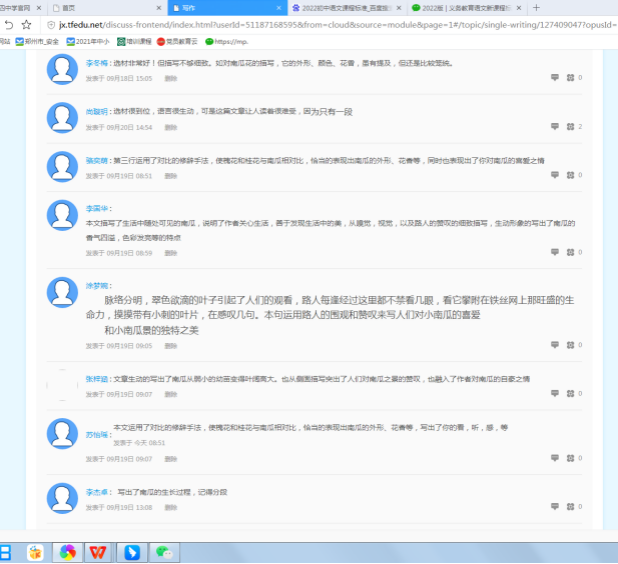The height and width of the screenshot is (564, 618).
Task: Click 删除 link under 尚聪明's comment
Action: coord(171,127)
